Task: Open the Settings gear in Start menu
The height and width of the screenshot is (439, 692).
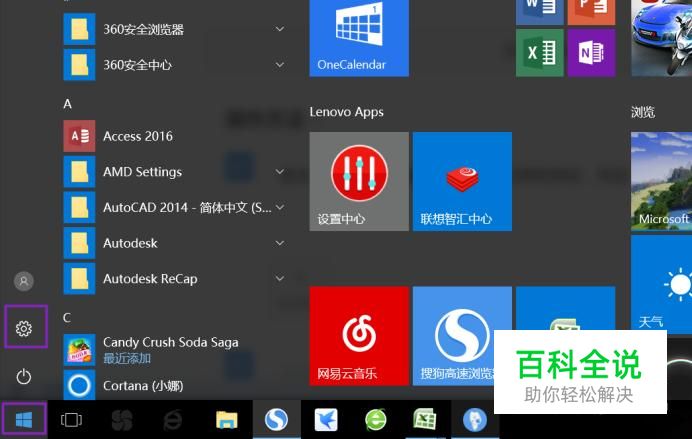Action: pos(24,328)
